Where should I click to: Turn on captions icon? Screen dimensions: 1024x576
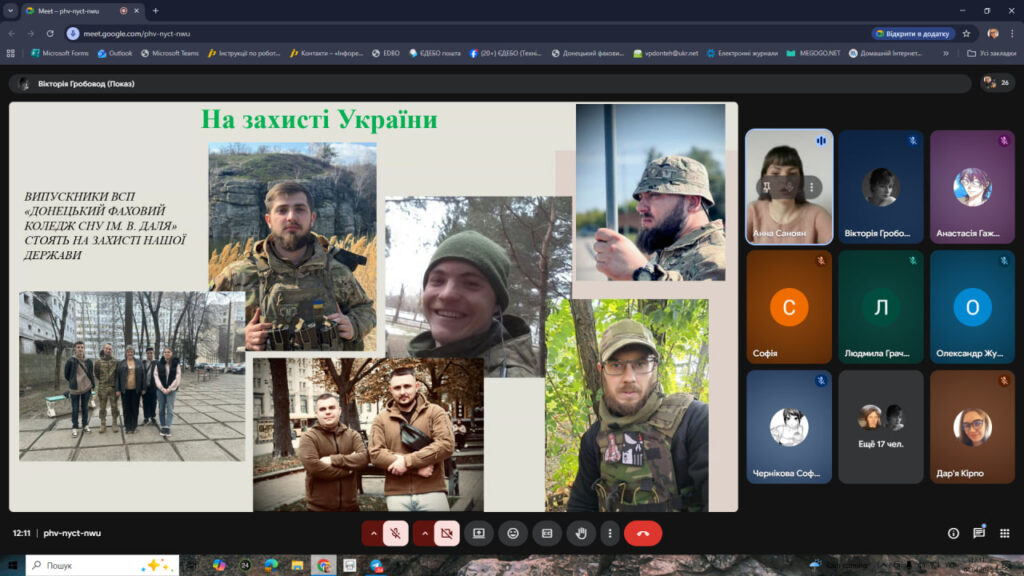[547, 533]
